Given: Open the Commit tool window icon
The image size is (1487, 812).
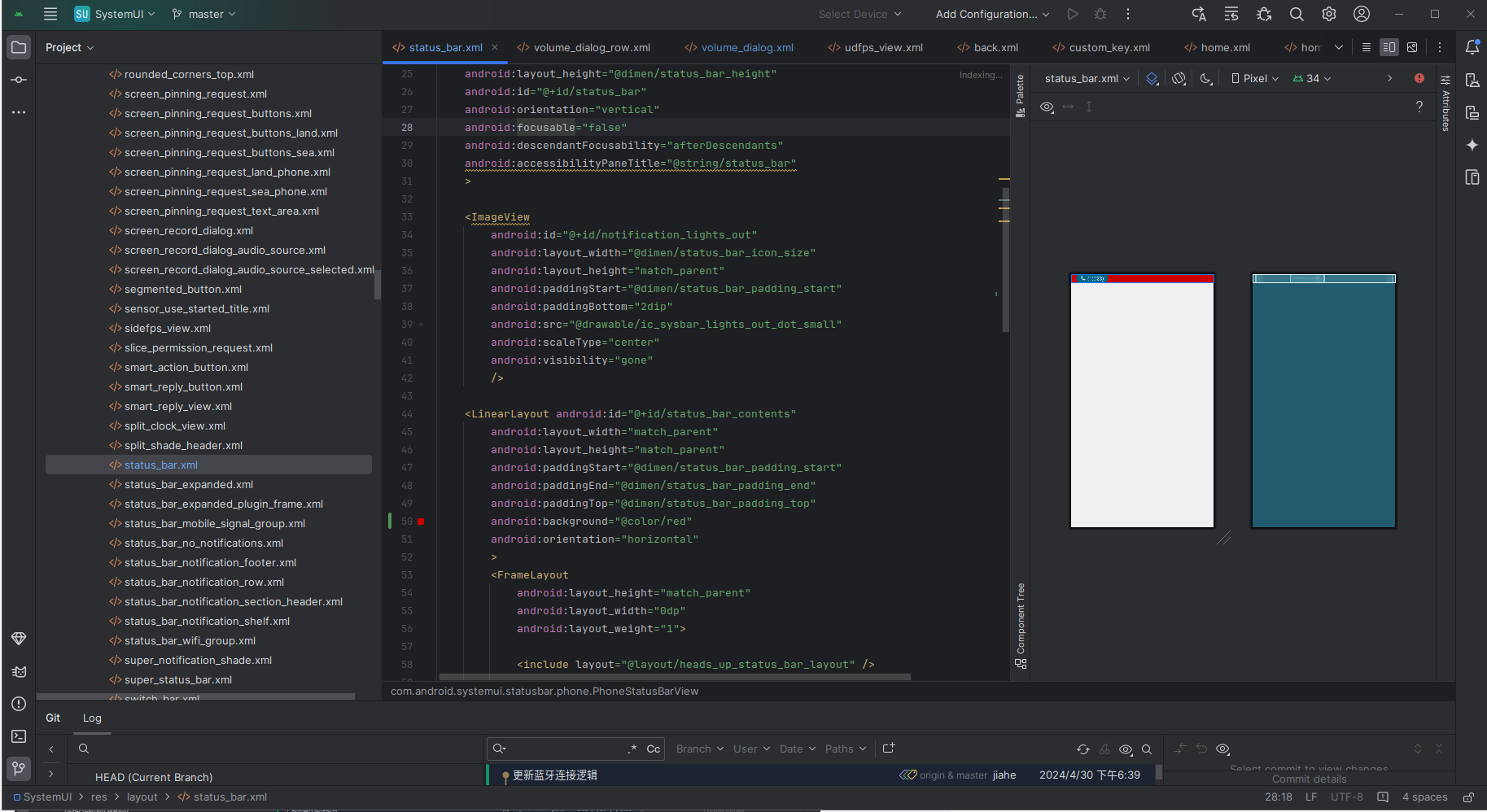Looking at the screenshot, I should coord(18,79).
